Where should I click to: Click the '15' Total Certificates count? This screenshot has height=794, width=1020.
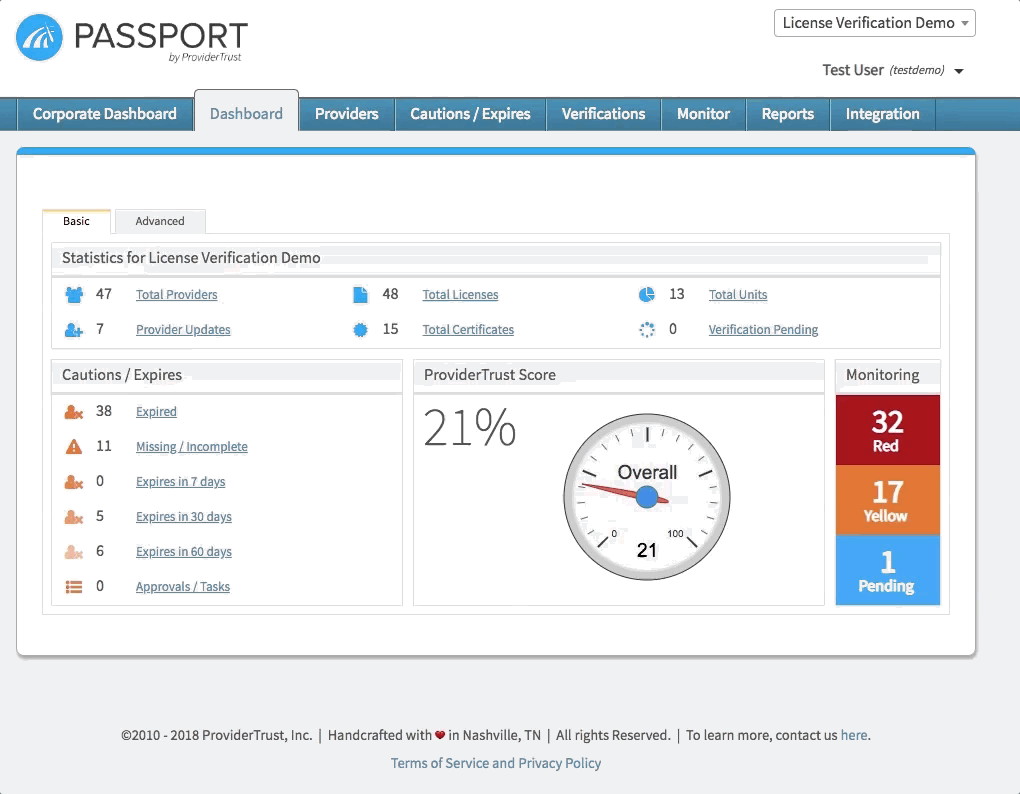[x=390, y=329]
